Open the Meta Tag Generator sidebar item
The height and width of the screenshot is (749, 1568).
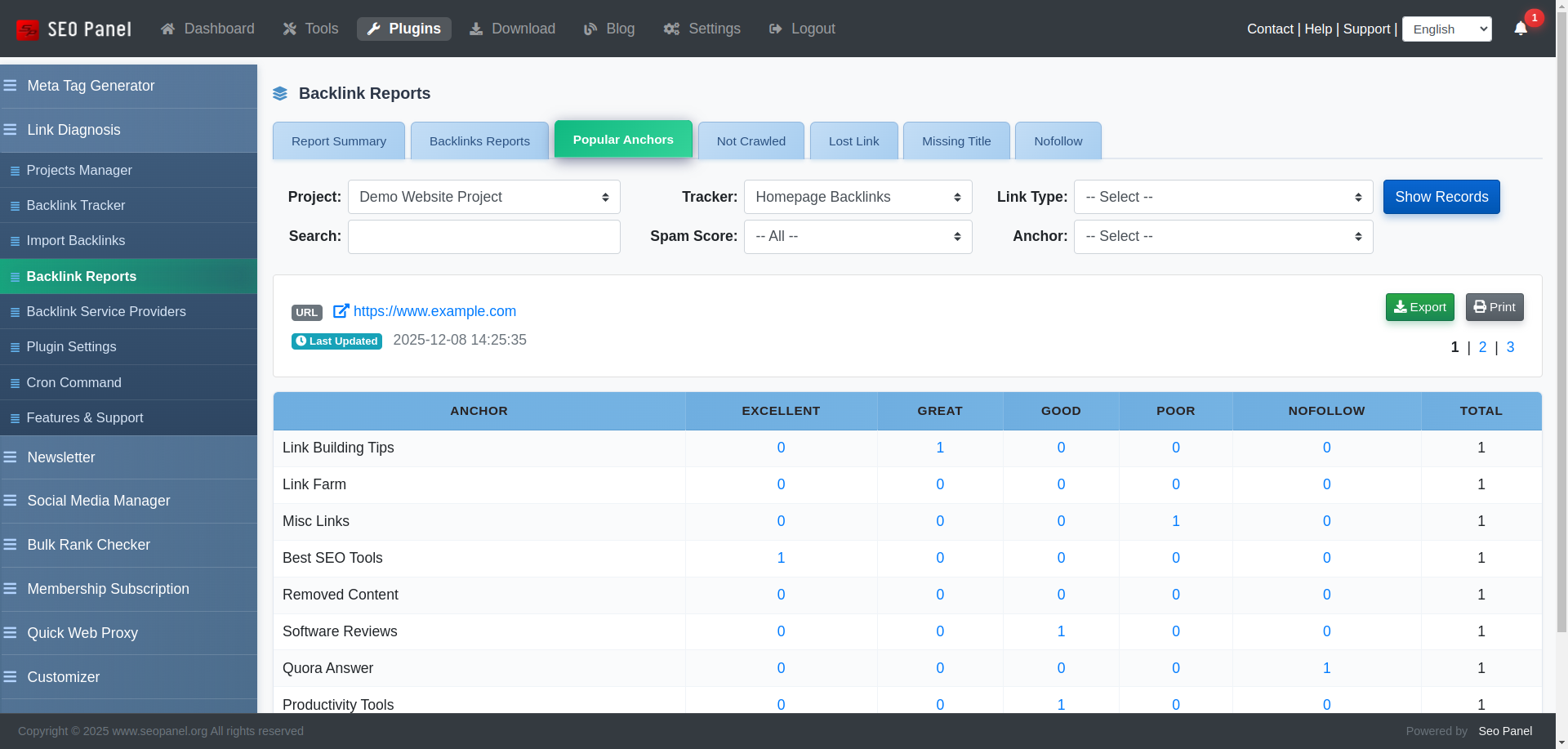click(x=90, y=86)
